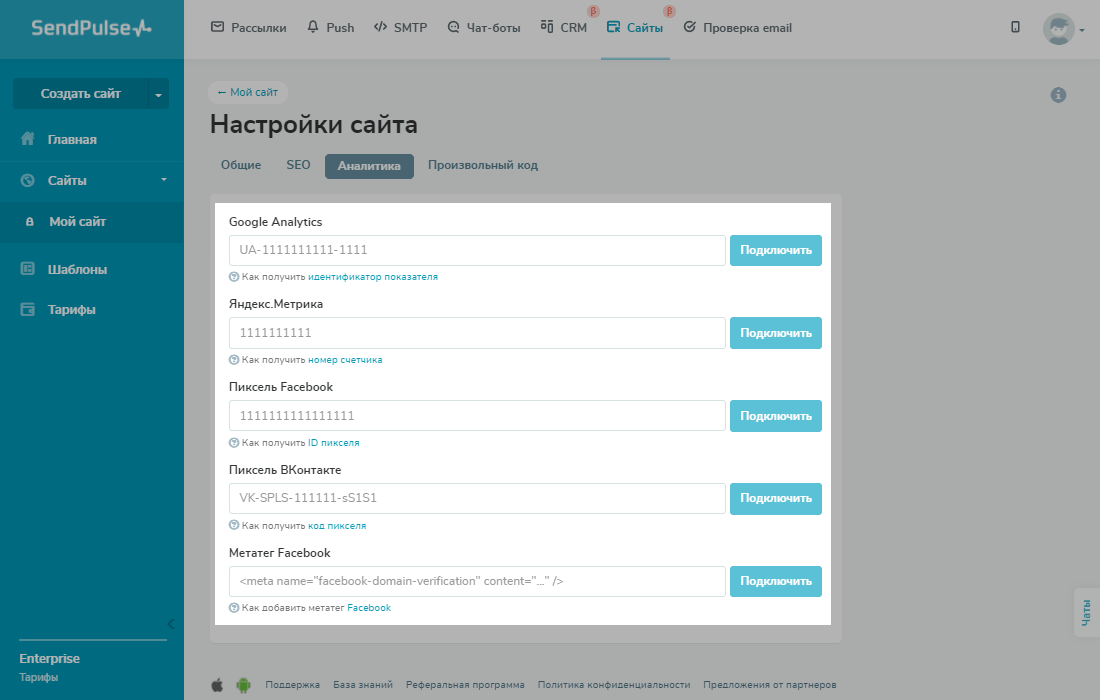Open the Facebook metatag help link
This screenshot has width=1100, height=700.
coord(369,608)
